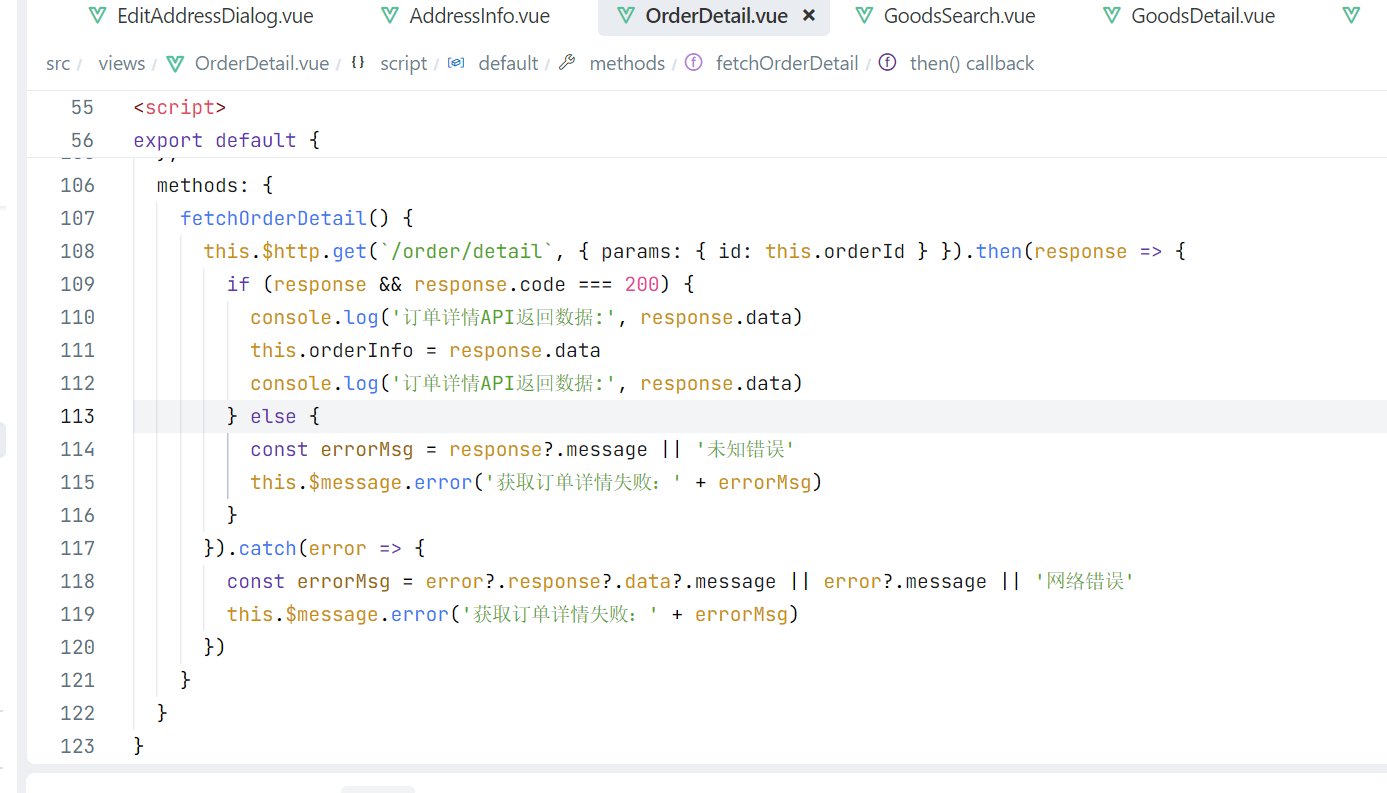Click variable icon beside 'default' breadcrumb

tap(456, 63)
